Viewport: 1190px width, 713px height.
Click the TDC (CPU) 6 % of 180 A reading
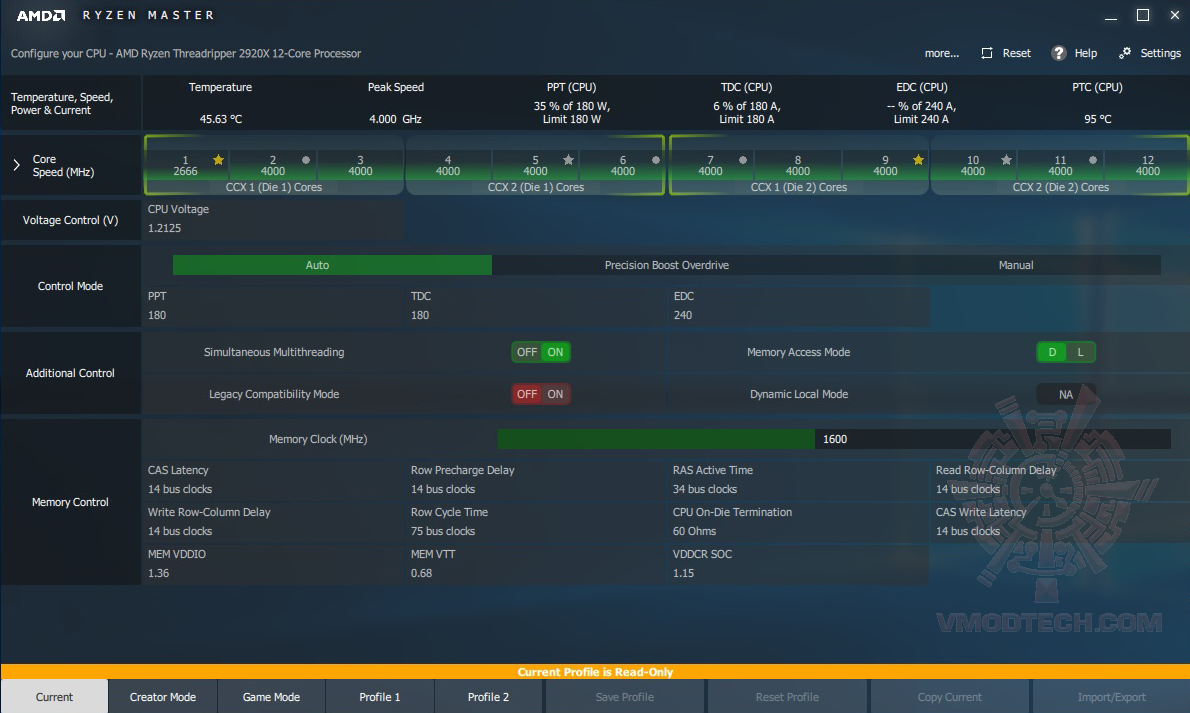click(x=747, y=112)
